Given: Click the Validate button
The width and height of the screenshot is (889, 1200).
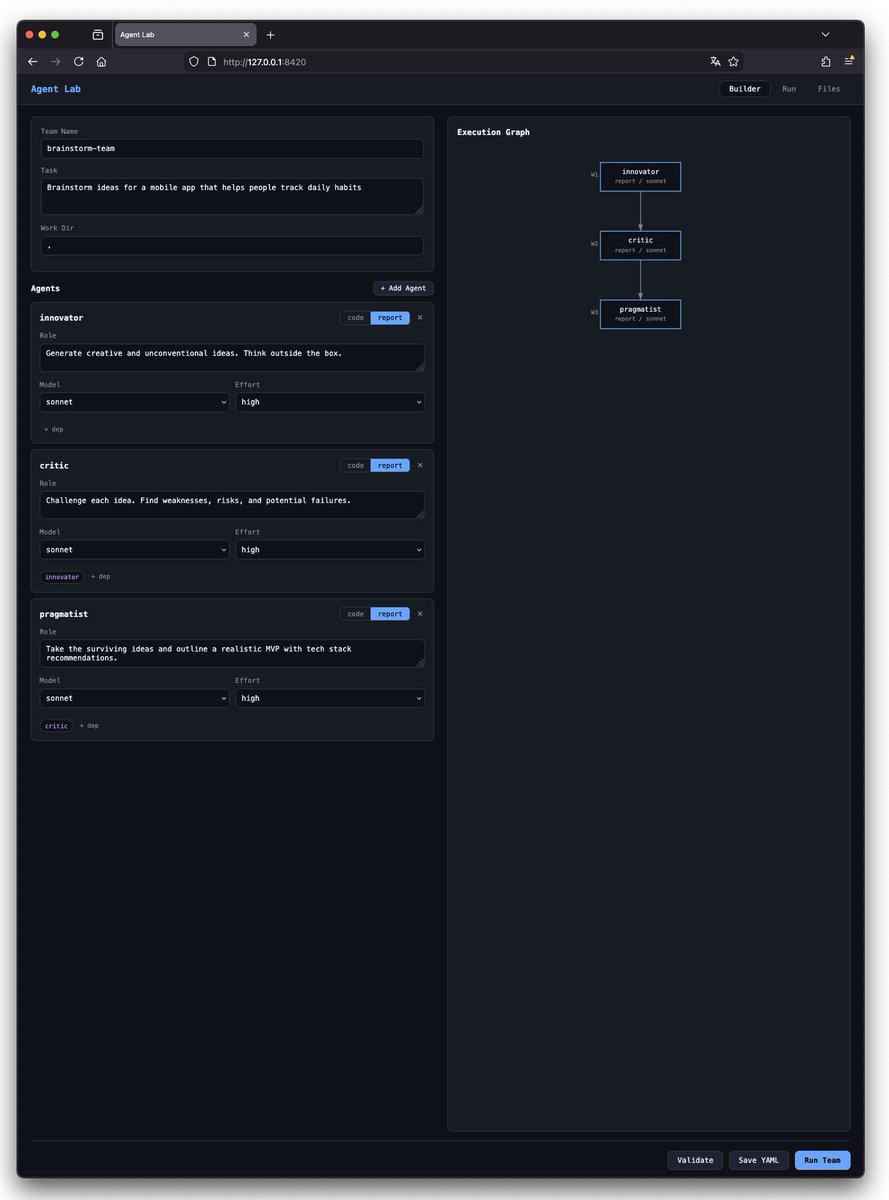Looking at the screenshot, I should pos(695,1160).
